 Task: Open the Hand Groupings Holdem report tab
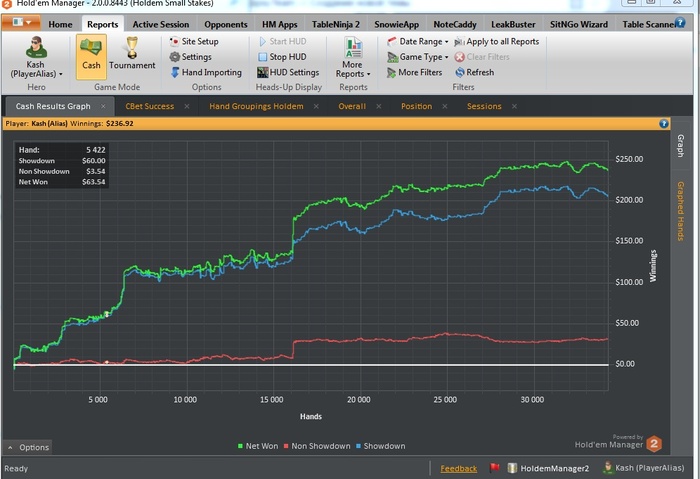coord(256,106)
